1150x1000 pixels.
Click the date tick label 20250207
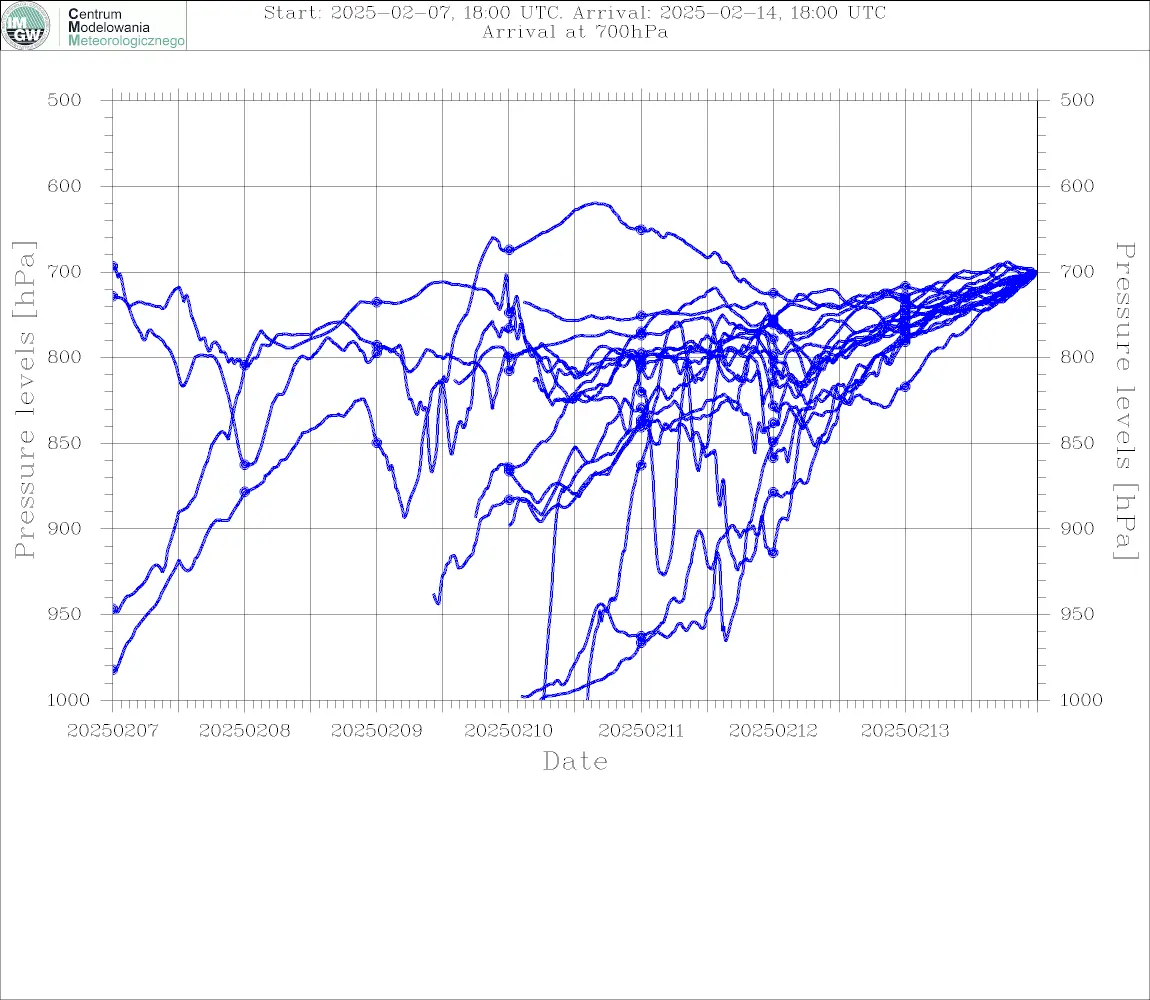click(x=112, y=731)
